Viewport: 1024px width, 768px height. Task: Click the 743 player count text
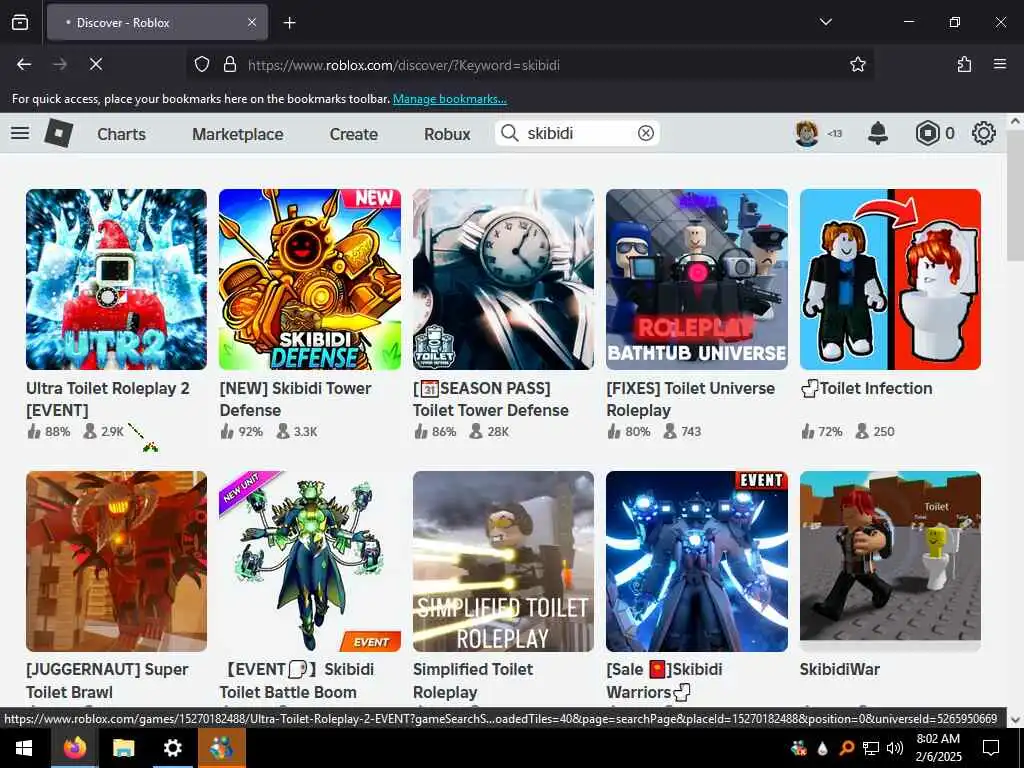(x=691, y=432)
